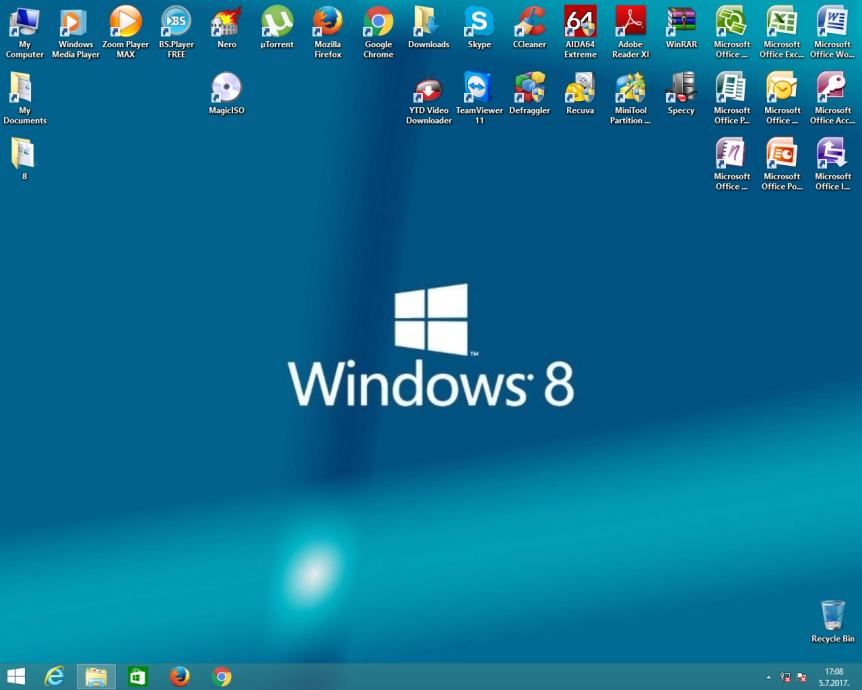Open the Windows Store taskbar icon
The width and height of the screenshot is (862, 690).
[137, 677]
